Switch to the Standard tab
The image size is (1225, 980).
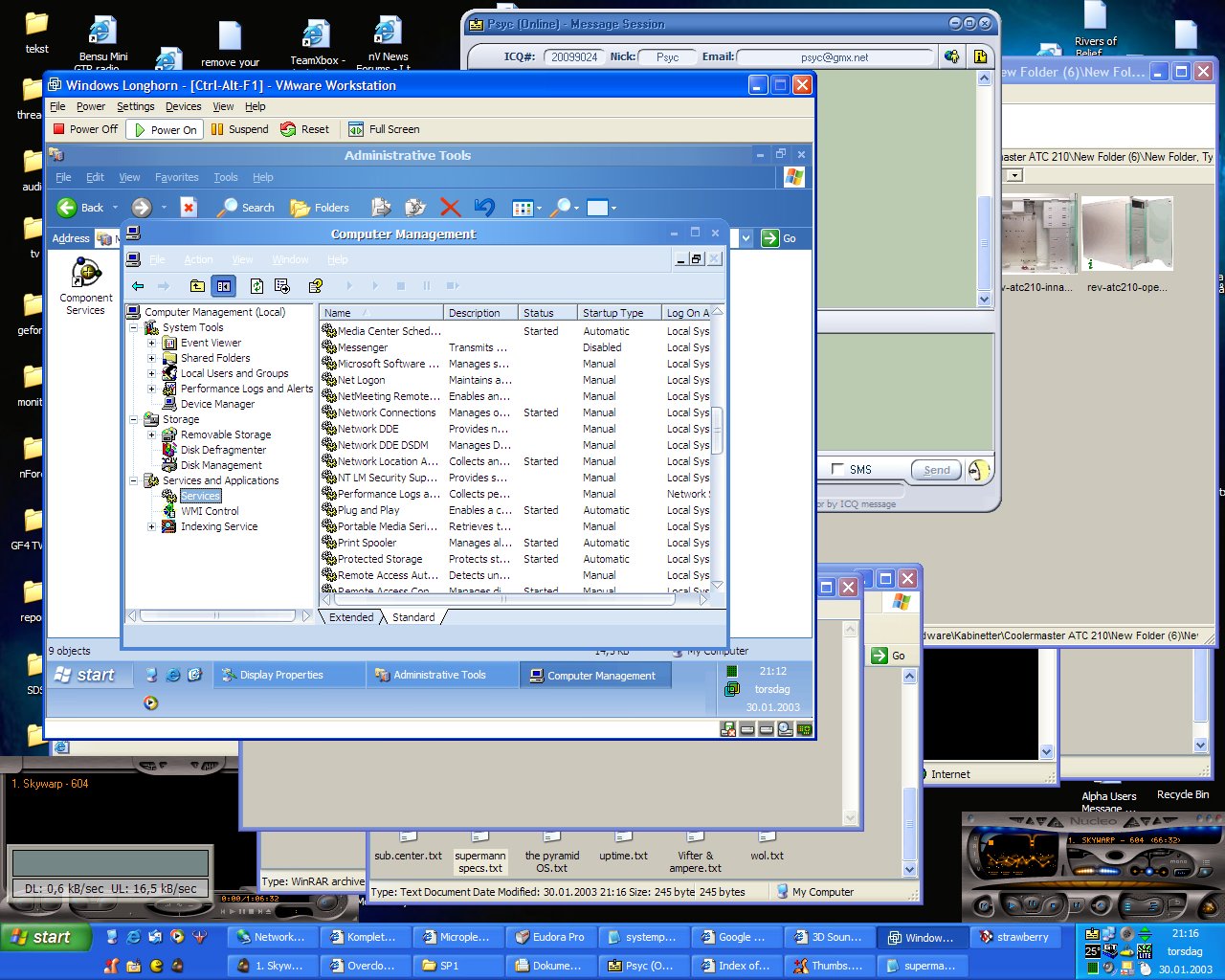[x=413, y=617]
